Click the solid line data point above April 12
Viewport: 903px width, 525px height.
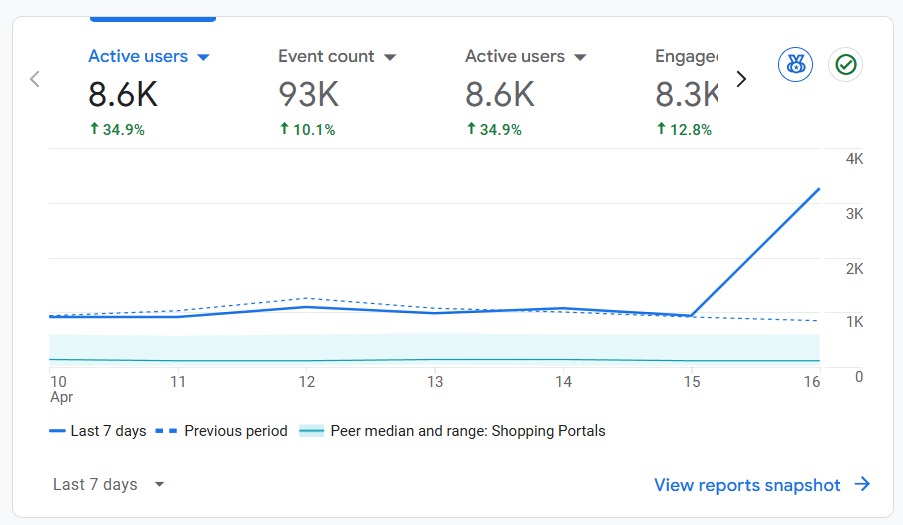click(x=307, y=307)
